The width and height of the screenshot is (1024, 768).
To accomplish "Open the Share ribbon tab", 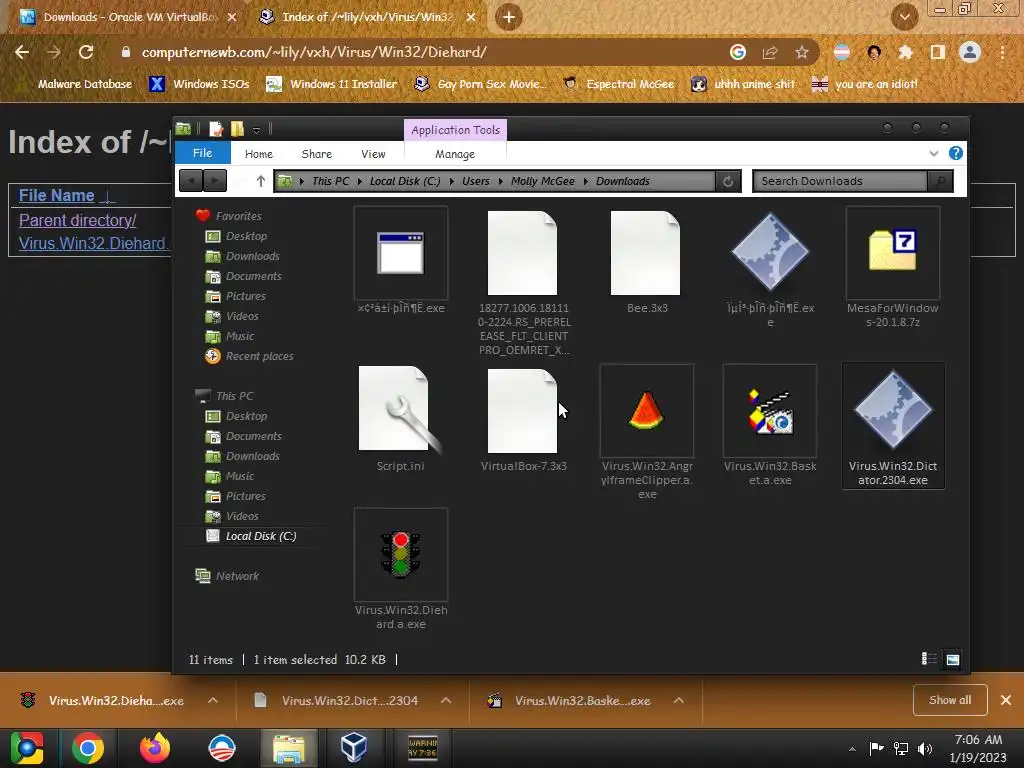I will pyautogui.click(x=317, y=154).
